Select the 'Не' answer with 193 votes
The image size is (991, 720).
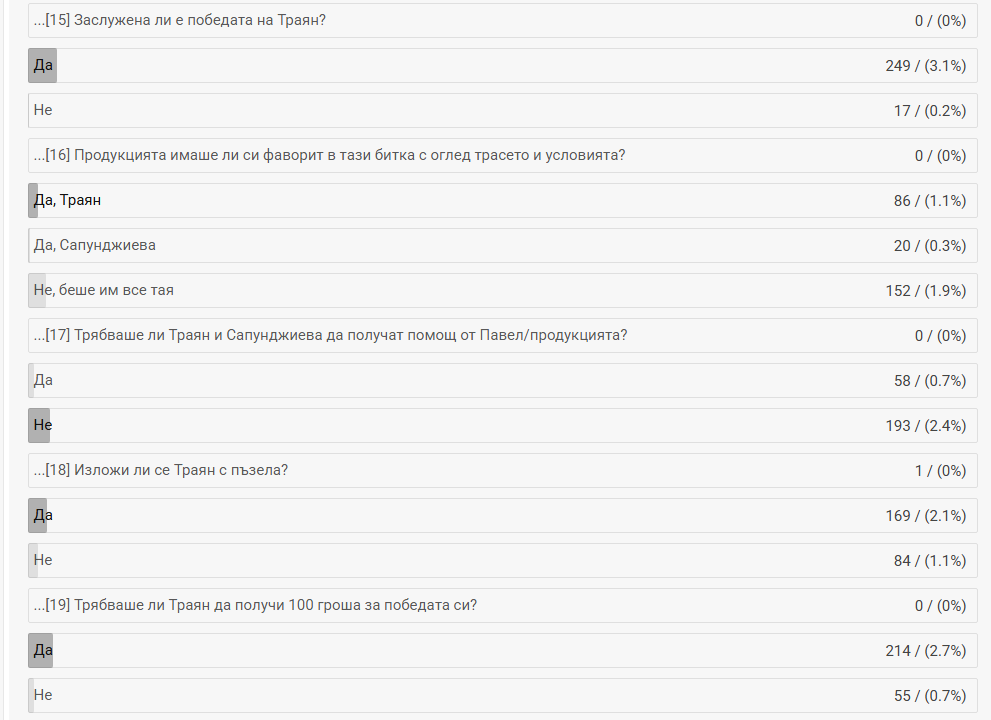[43, 425]
